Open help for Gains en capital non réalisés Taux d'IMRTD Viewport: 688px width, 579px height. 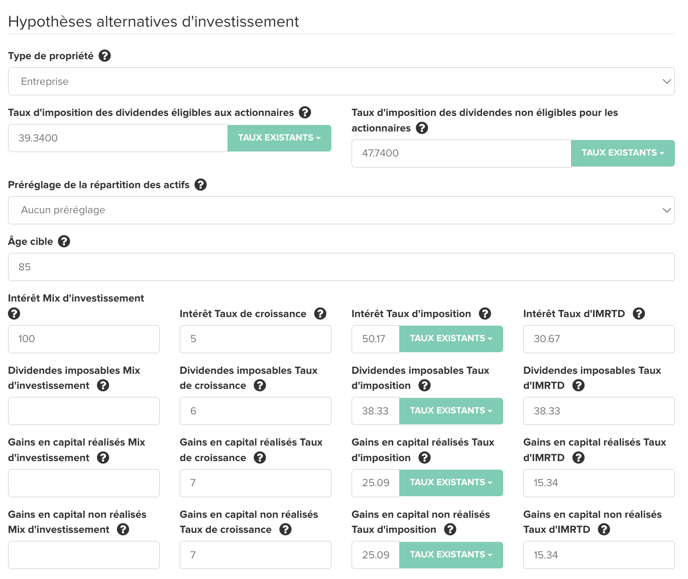tap(604, 529)
